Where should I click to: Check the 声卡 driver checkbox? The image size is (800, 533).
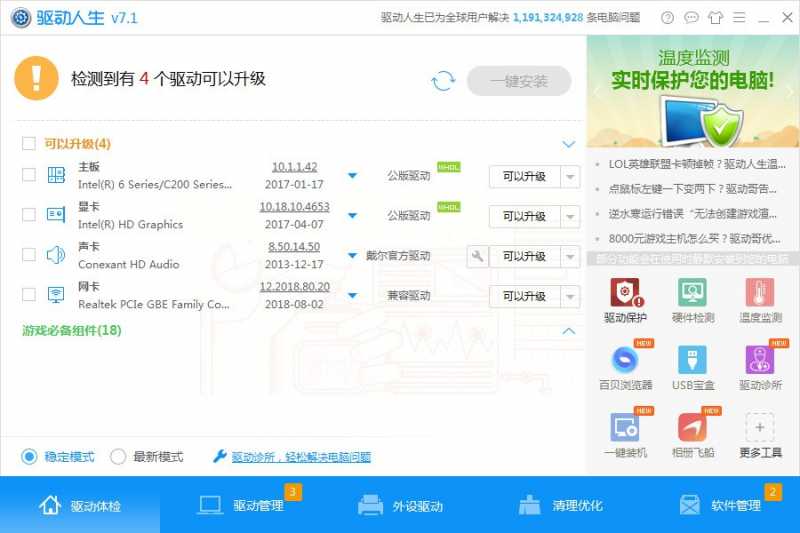coord(29,255)
